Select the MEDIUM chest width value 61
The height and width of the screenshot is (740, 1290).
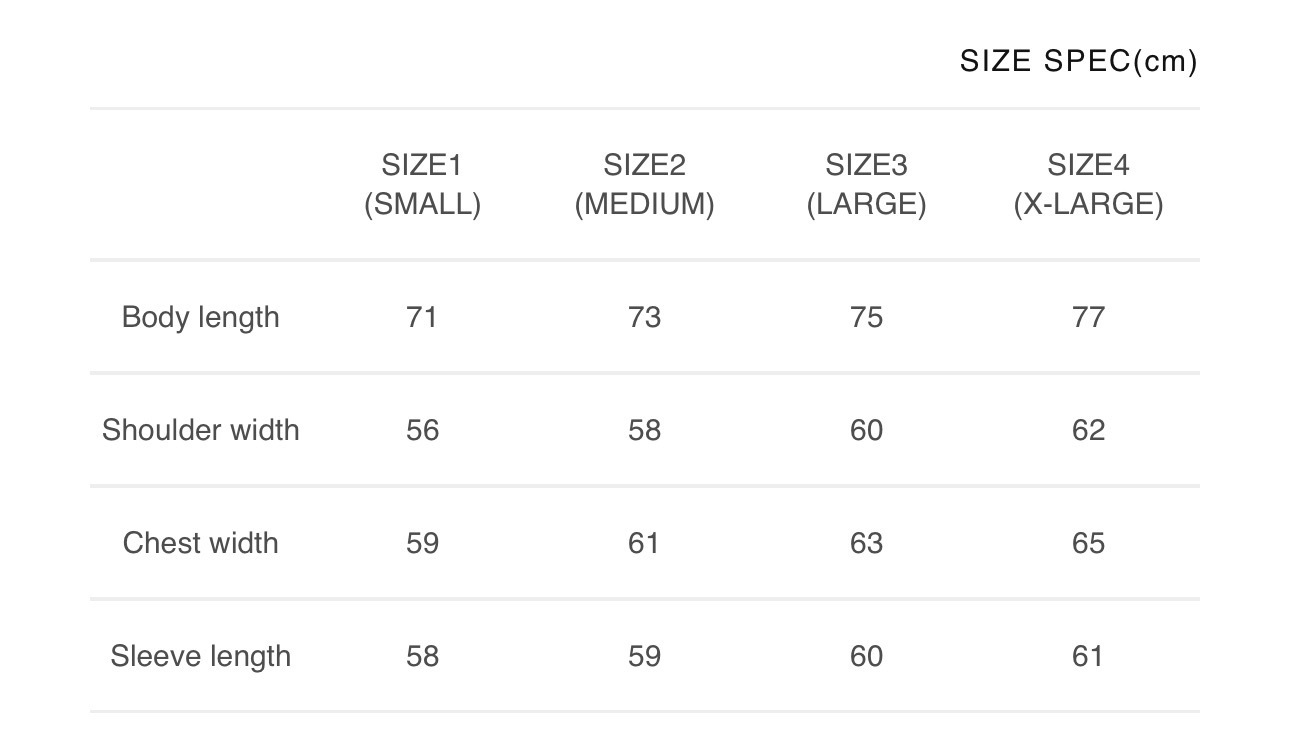click(x=644, y=543)
